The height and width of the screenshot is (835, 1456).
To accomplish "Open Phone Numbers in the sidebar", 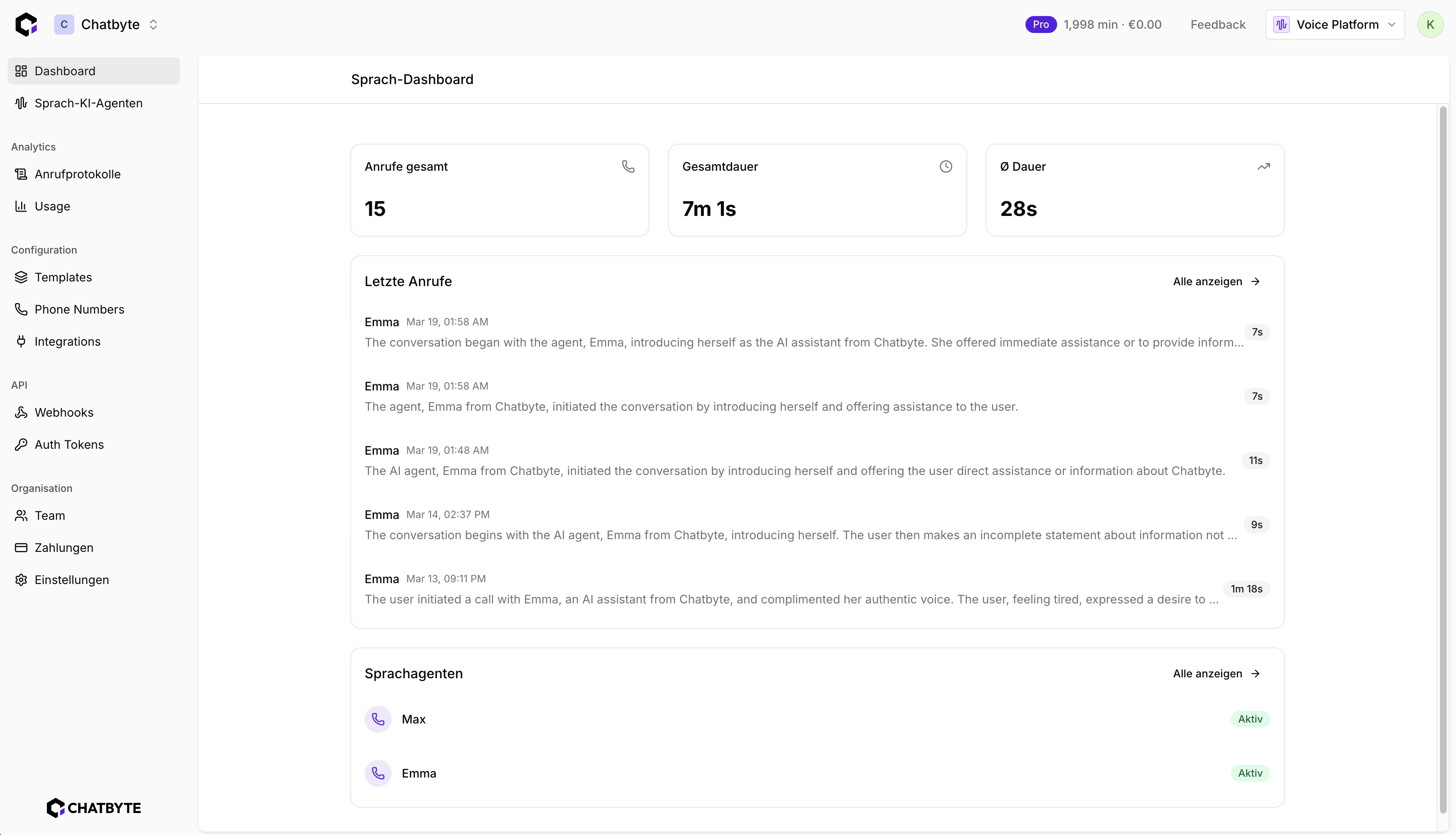I will pyautogui.click(x=79, y=310).
